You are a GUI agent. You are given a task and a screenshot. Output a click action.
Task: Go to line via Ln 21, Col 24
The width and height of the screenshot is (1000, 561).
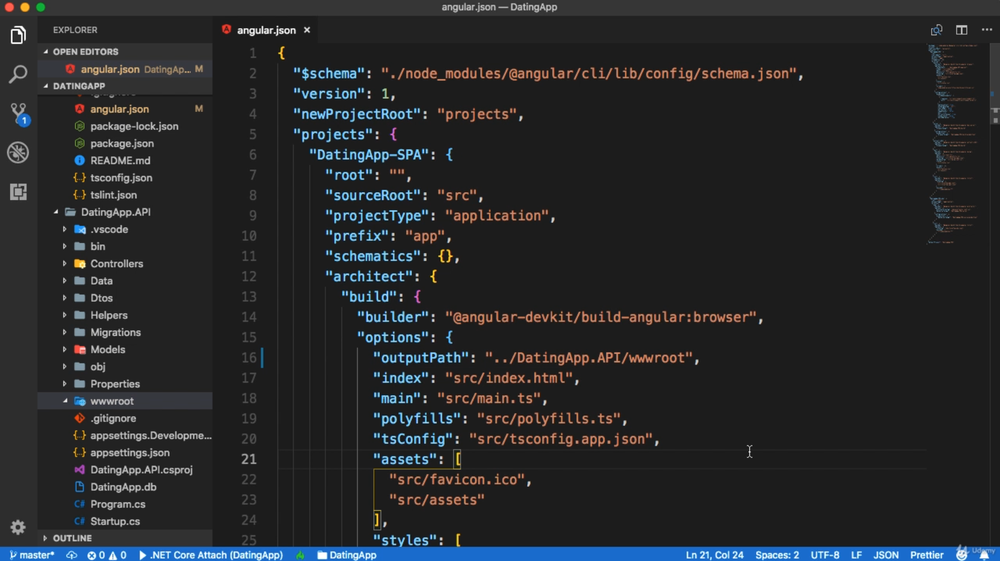[x=714, y=555]
